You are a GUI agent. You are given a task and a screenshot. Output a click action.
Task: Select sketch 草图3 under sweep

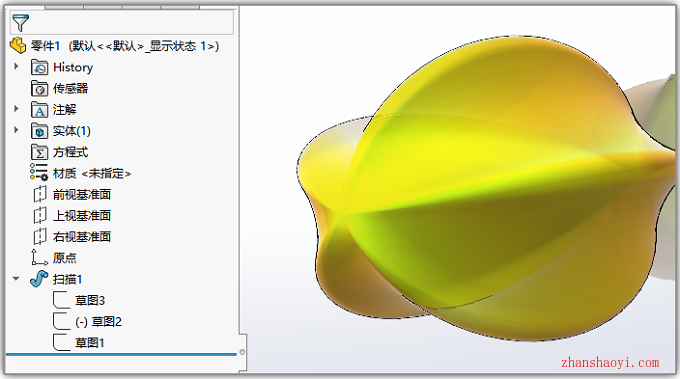pos(90,301)
